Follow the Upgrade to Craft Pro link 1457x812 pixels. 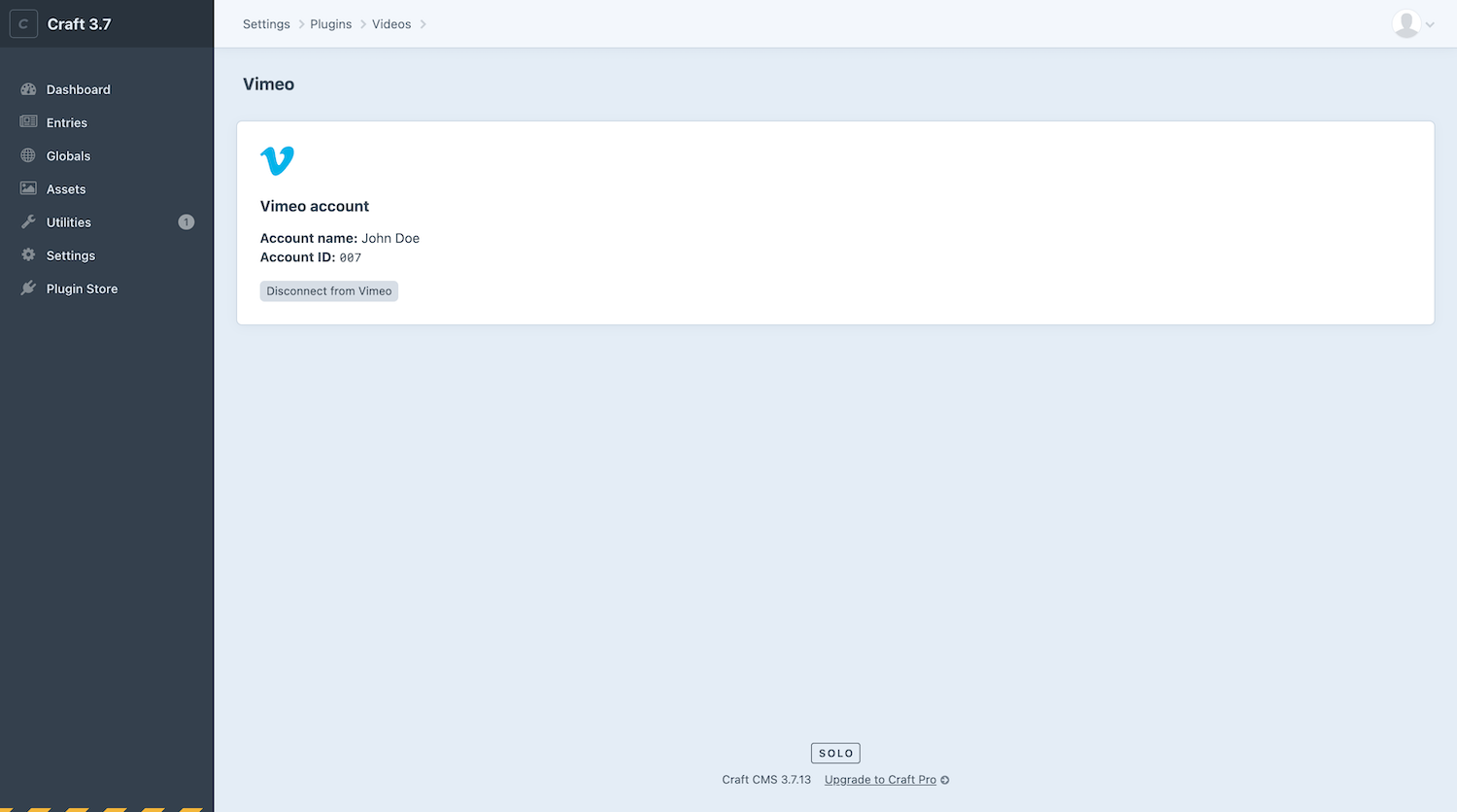pyautogui.click(x=879, y=779)
